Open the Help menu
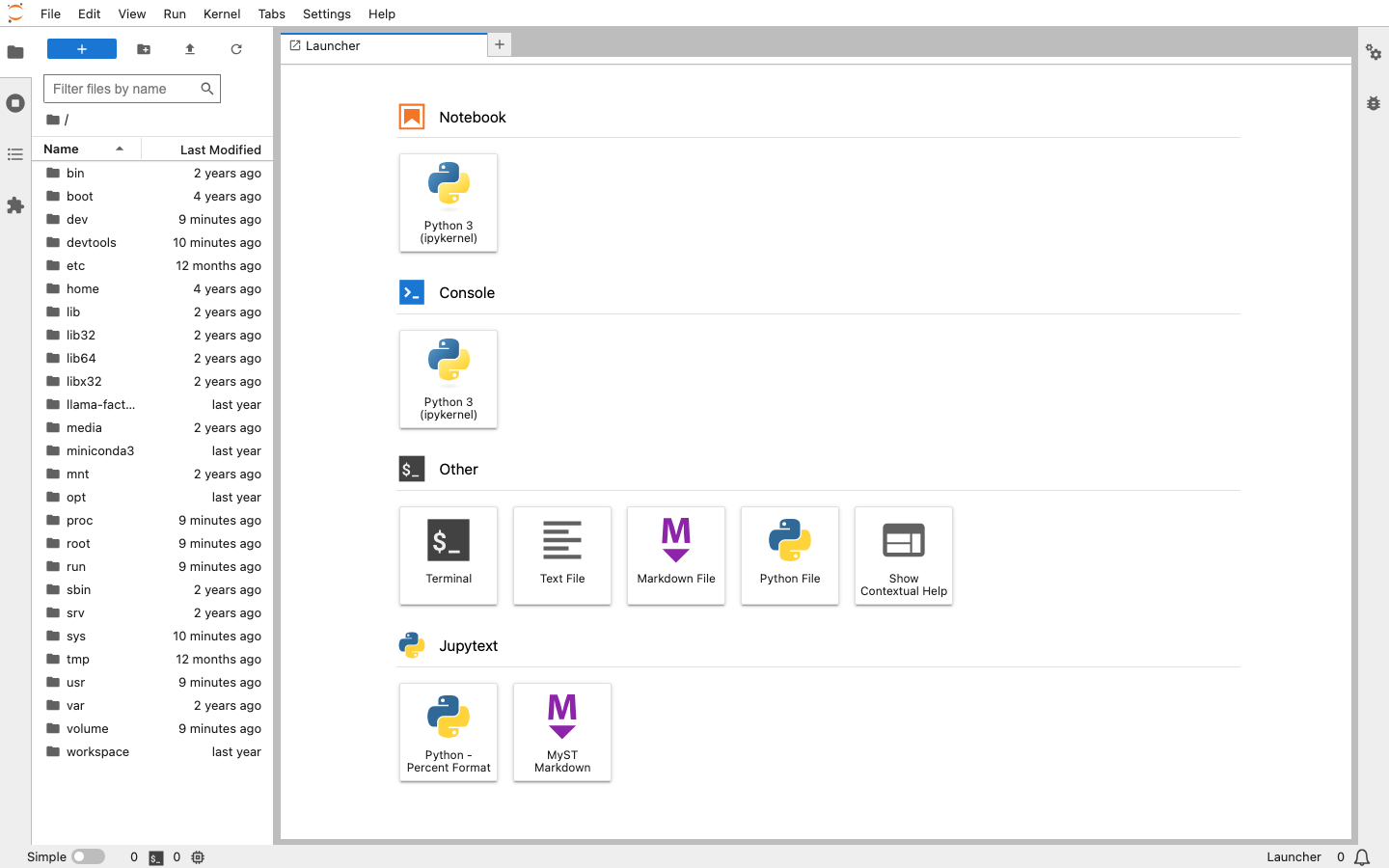The height and width of the screenshot is (868, 1389). pyautogui.click(x=382, y=14)
